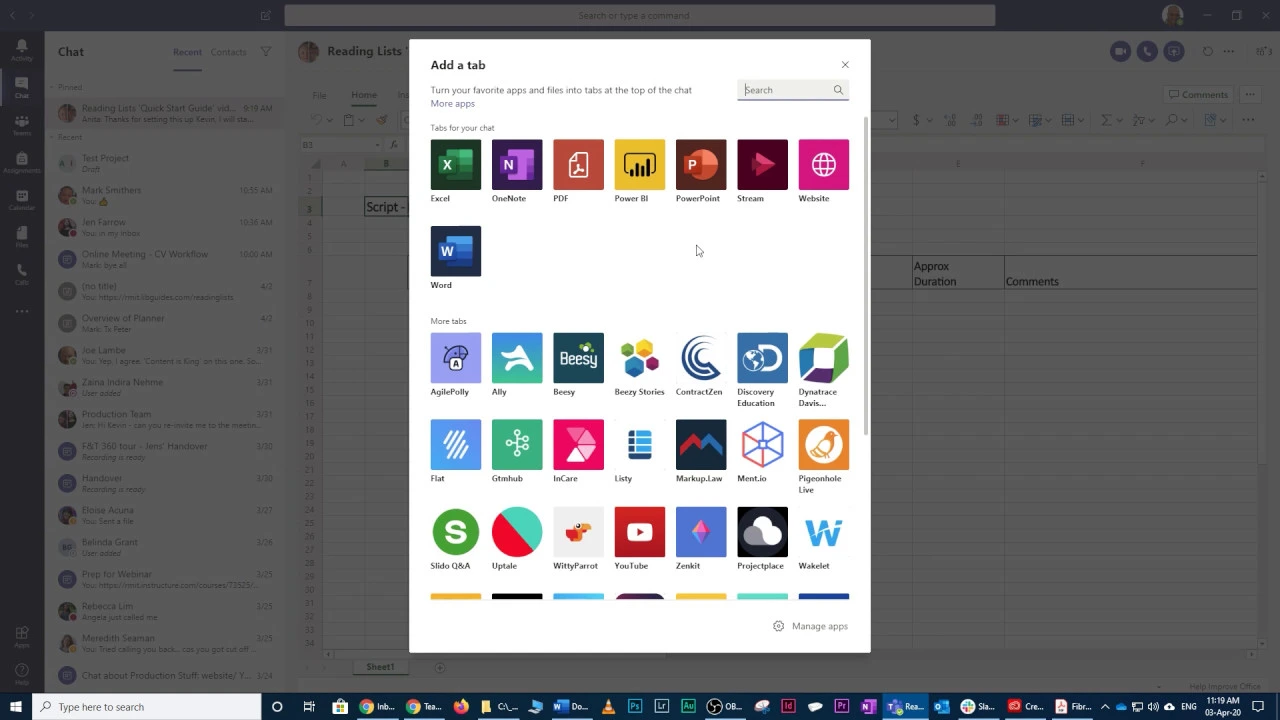Open the Eloise Acuna chat
The height and width of the screenshot is (720, 1280).
(165, 515)
